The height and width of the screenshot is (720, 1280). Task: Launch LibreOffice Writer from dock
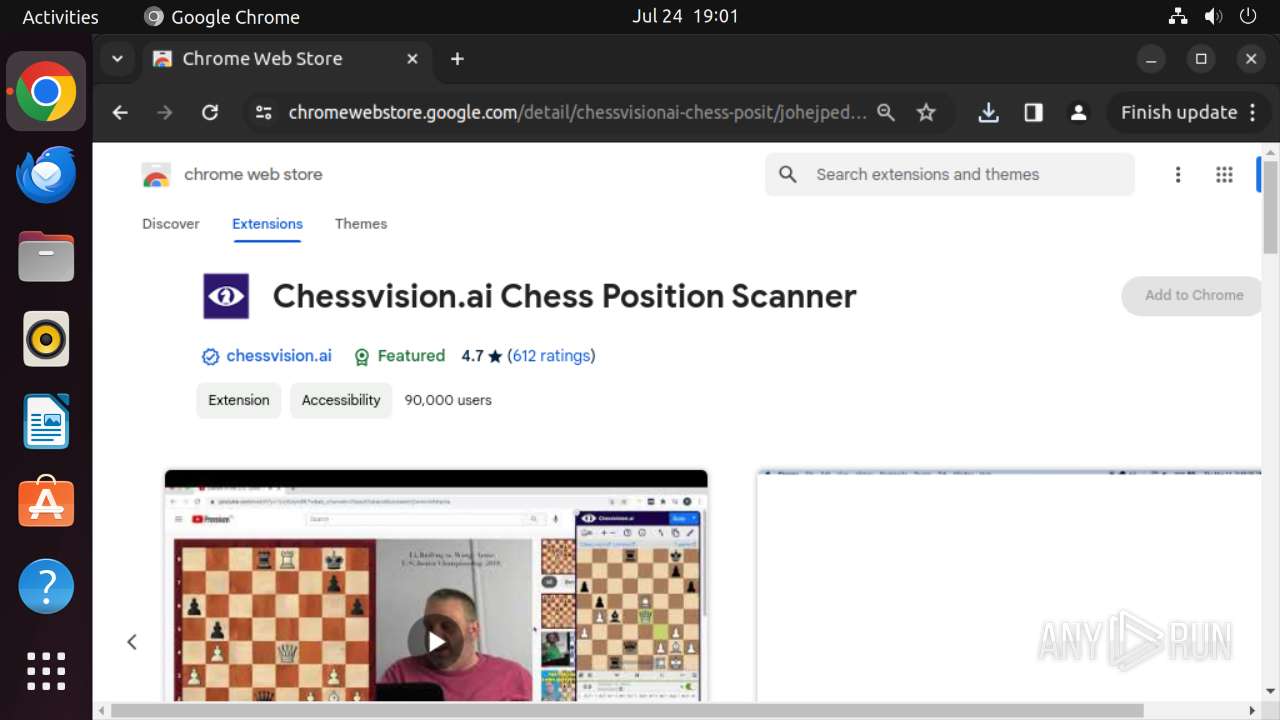[x=46, y=421]
